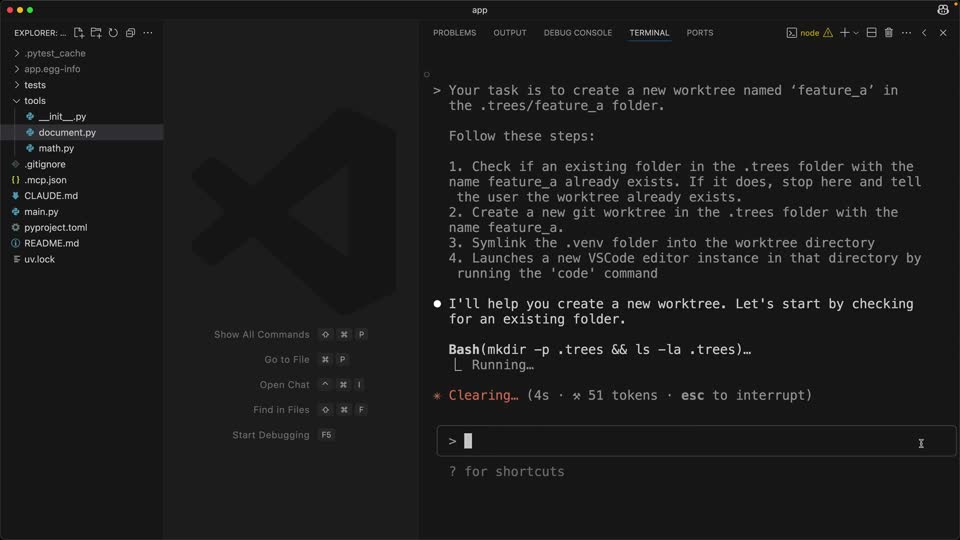The height and width of the screenshot is (540, 960).
Task: Open the Ports tab
Action: 700,33
